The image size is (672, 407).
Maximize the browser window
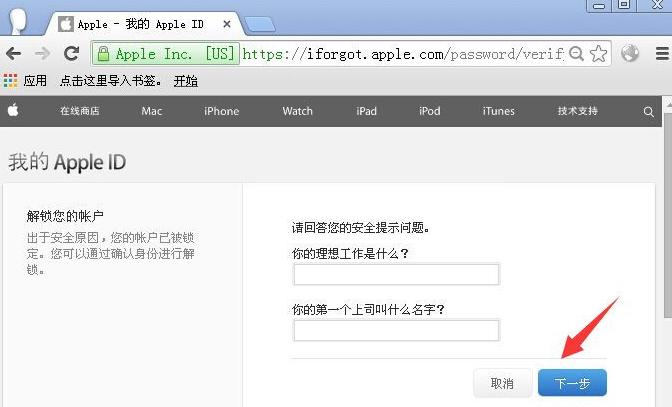[x=624, y=5]
